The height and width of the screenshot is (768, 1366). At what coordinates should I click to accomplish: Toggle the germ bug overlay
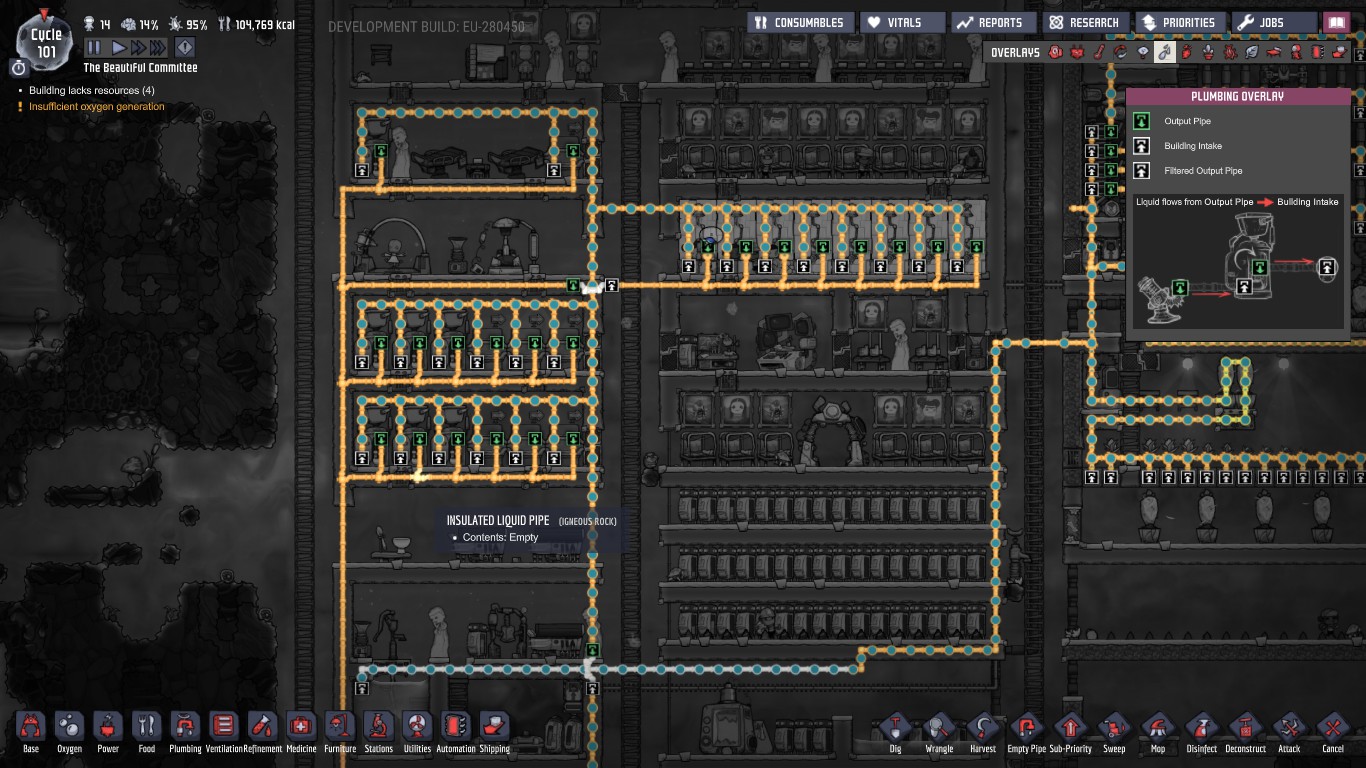[x=1230, y=52]
